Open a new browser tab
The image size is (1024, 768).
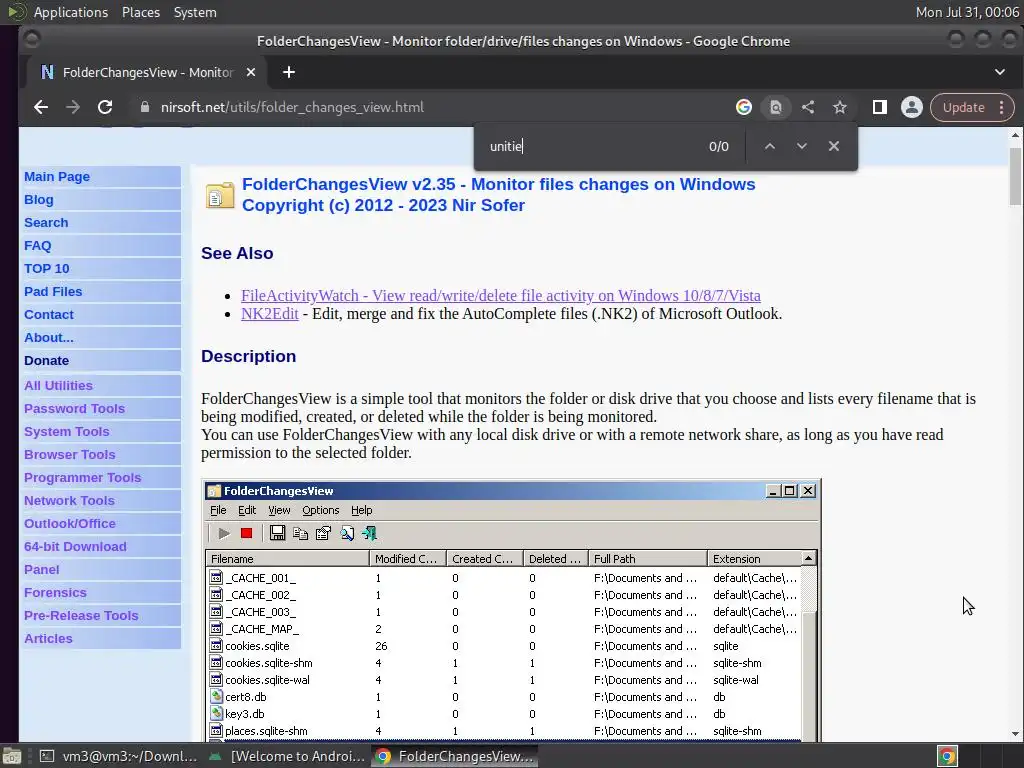(x=289, y=72)
